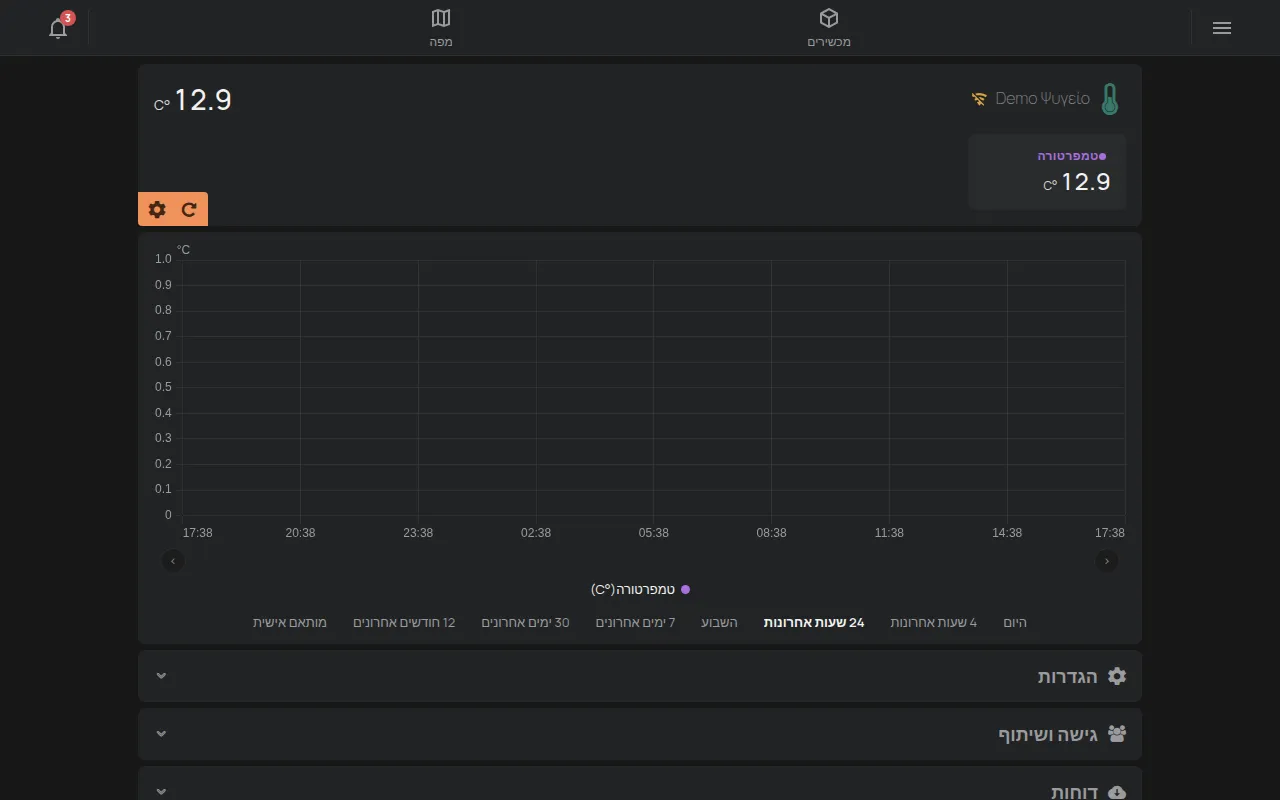
Task: Select the 12 חודשים אחרונים range
Action: point(404,622)
